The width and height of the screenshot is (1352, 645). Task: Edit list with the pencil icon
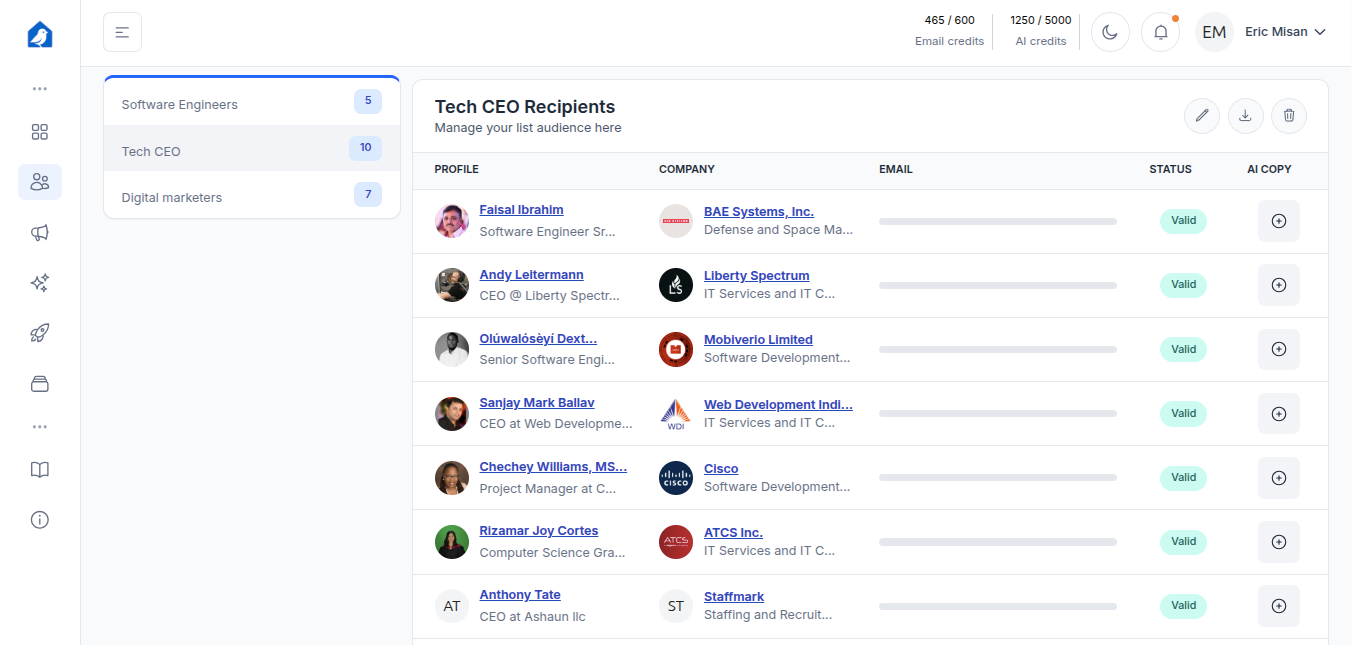tap(1202, 116)
